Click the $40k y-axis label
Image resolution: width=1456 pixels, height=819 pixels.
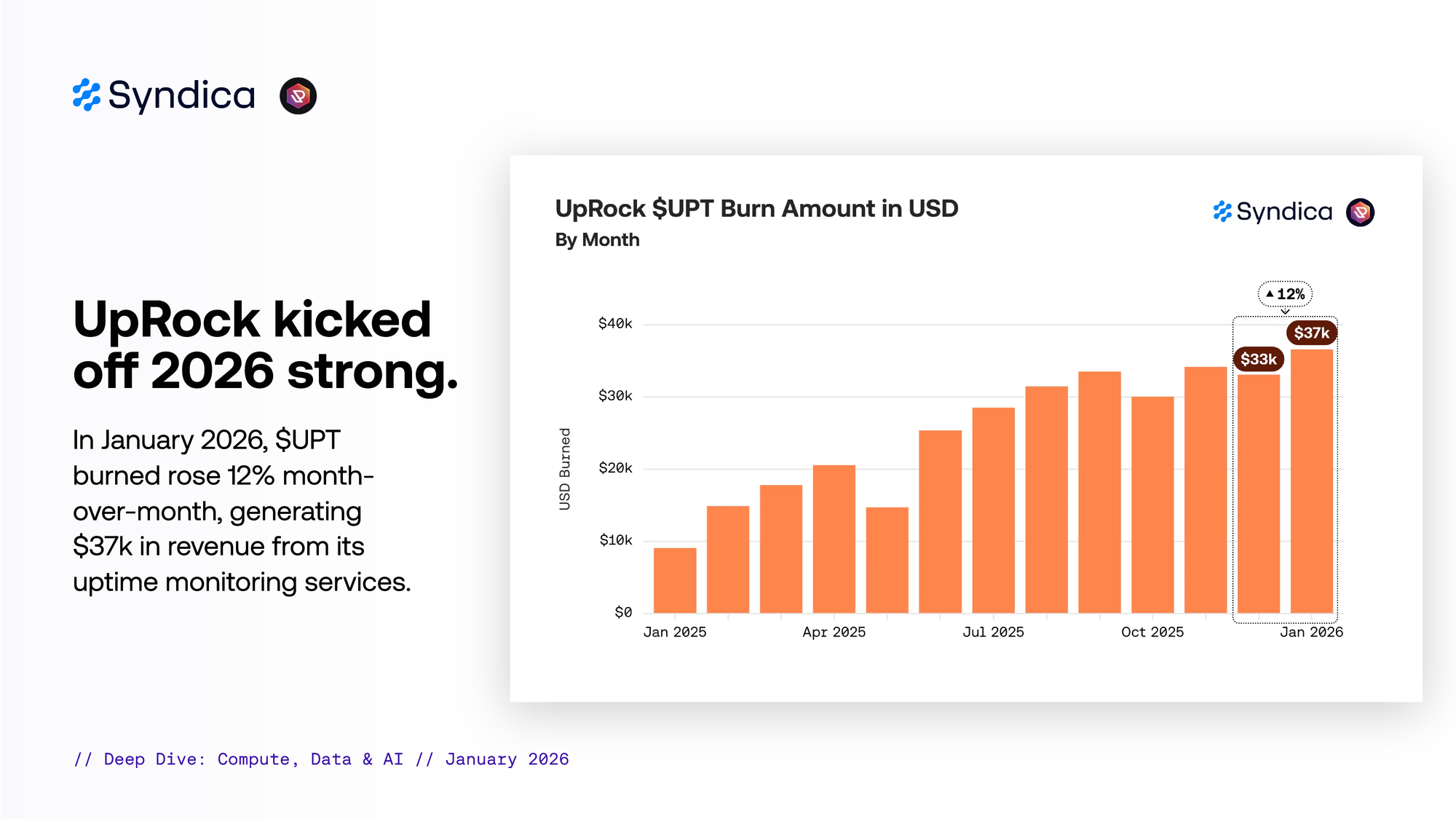tap(615, 323)
